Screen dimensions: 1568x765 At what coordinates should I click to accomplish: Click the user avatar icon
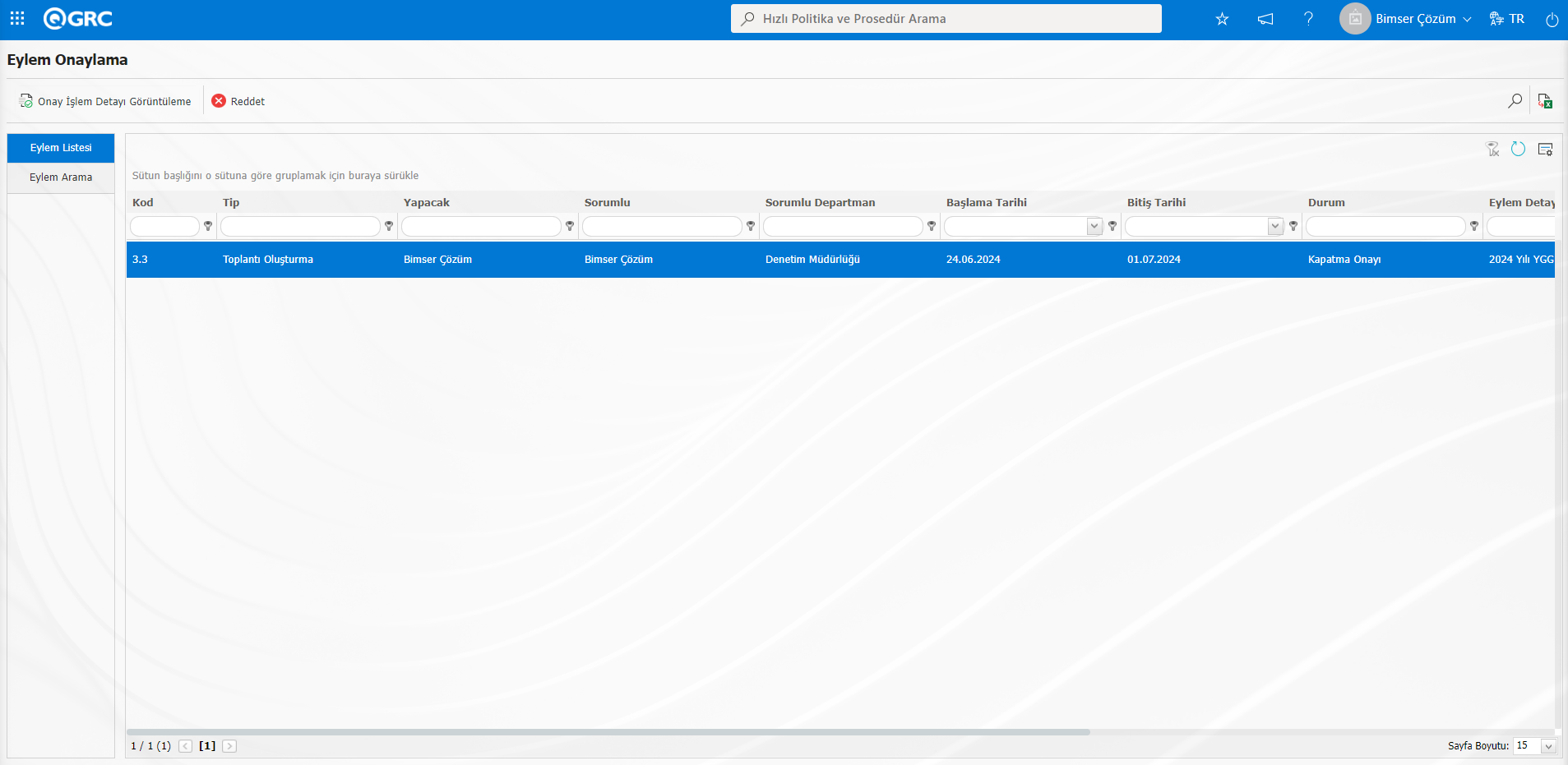(x=1355, y=18)
